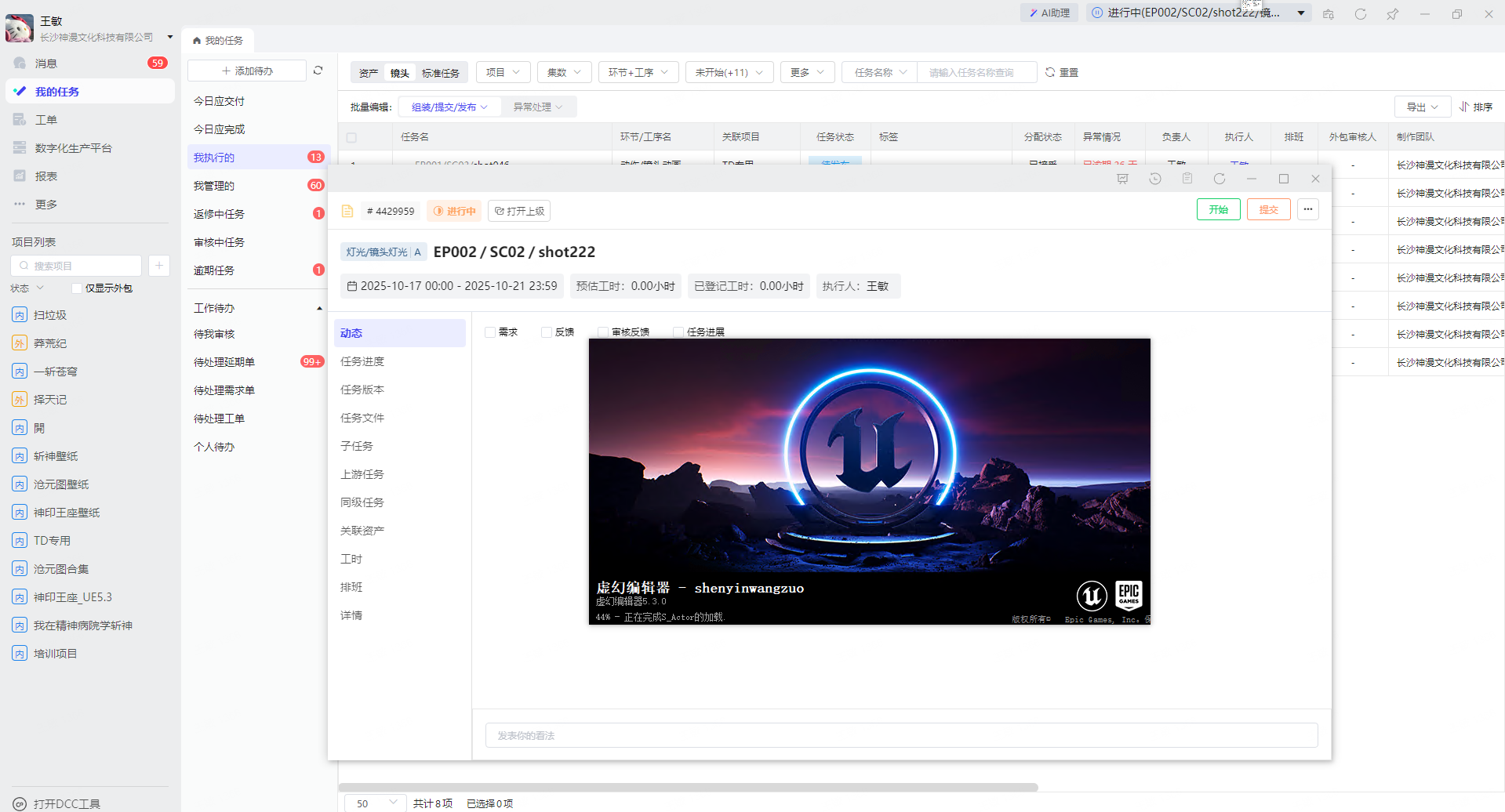
Task: Pin the window with the pushpin icon
Action: [1392, 14]
